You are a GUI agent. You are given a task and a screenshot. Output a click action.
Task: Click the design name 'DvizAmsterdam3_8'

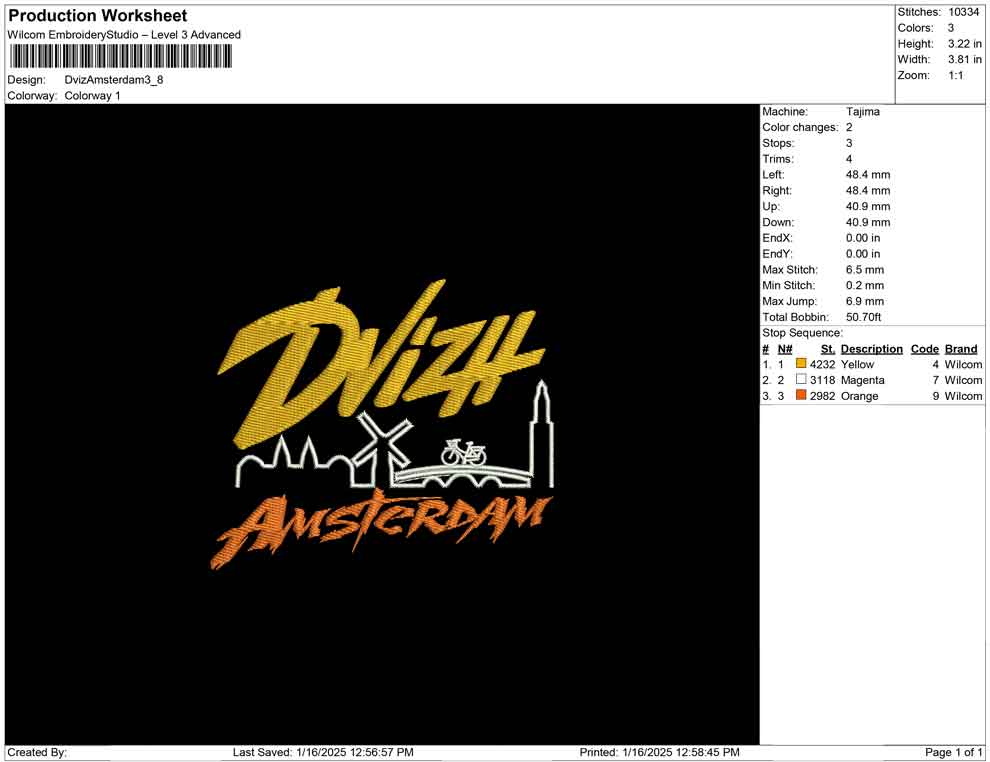click(114, 80)
